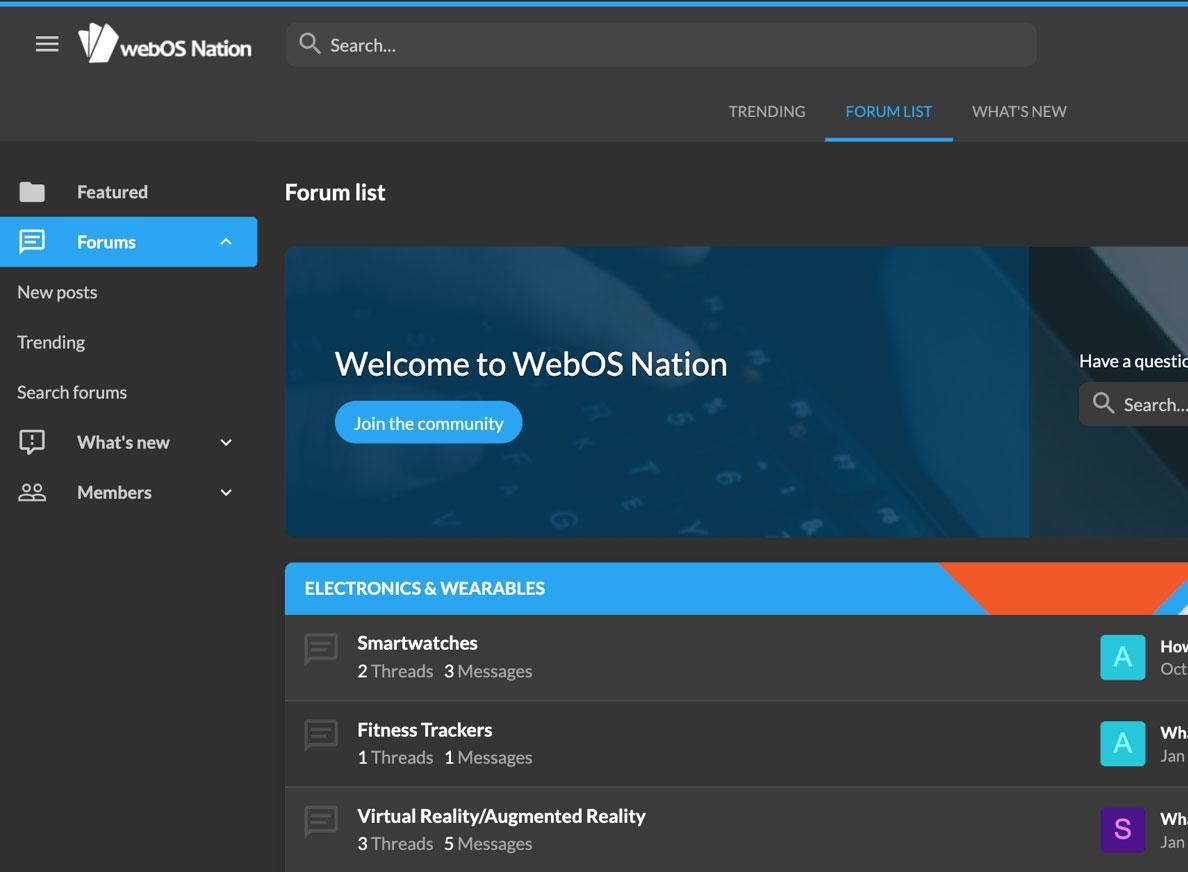The image size is (1188, 872).
Task: Switch to the What's New tab
Action: (1019, 112)
